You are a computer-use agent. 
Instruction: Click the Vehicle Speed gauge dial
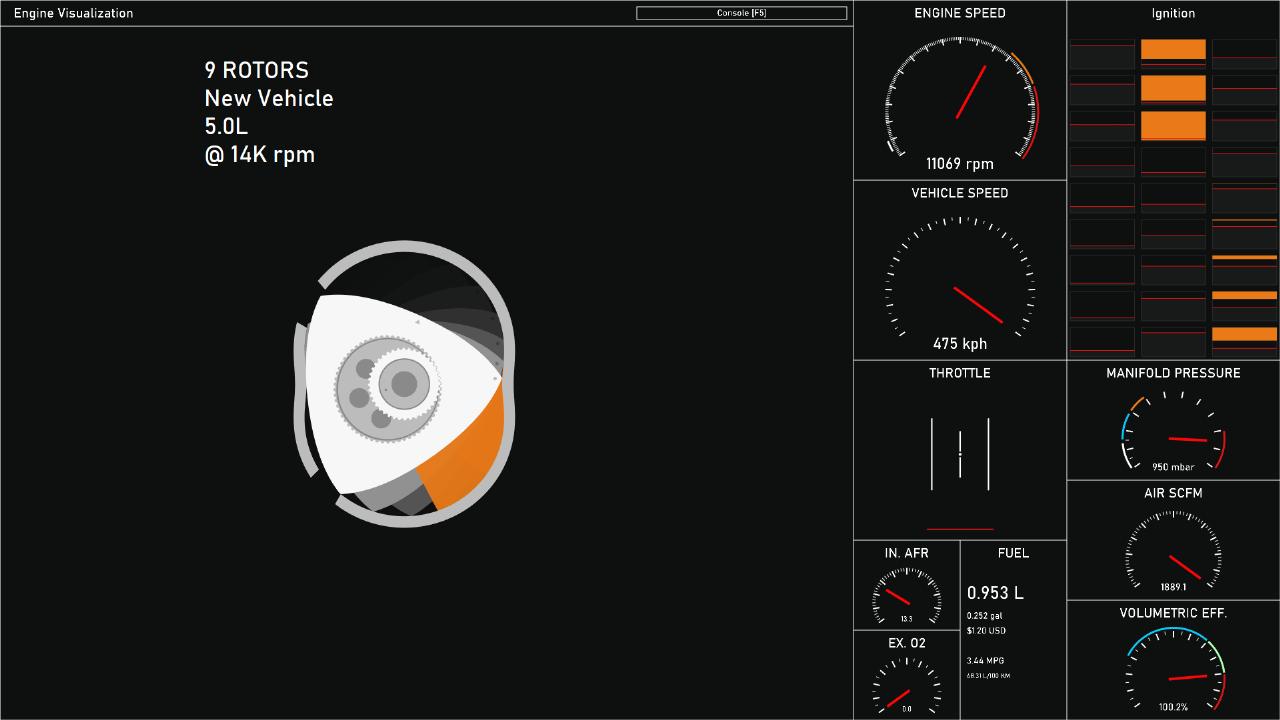coord(960,277)
